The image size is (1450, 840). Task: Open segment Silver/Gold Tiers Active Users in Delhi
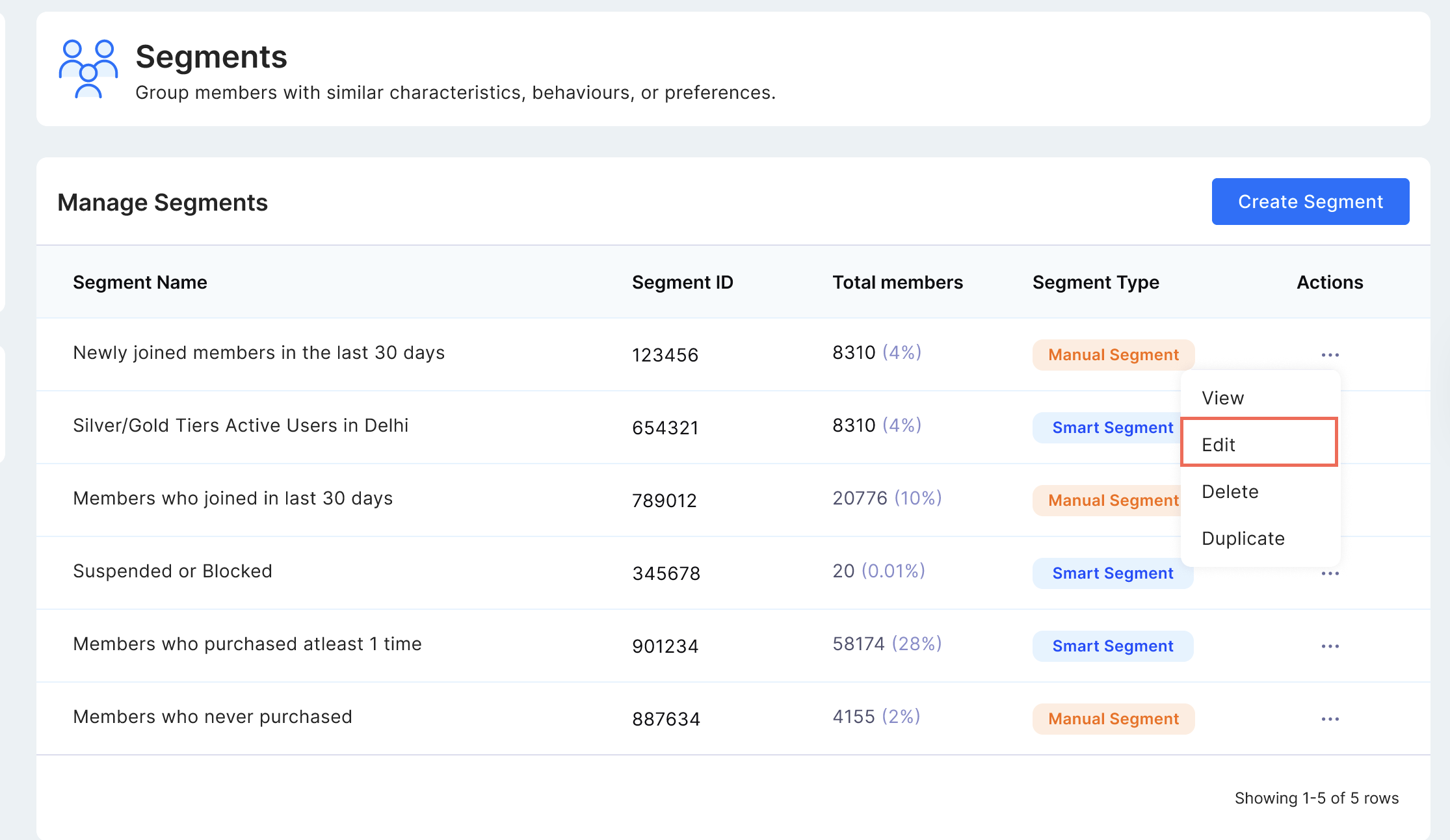click(x=241, y=425)
